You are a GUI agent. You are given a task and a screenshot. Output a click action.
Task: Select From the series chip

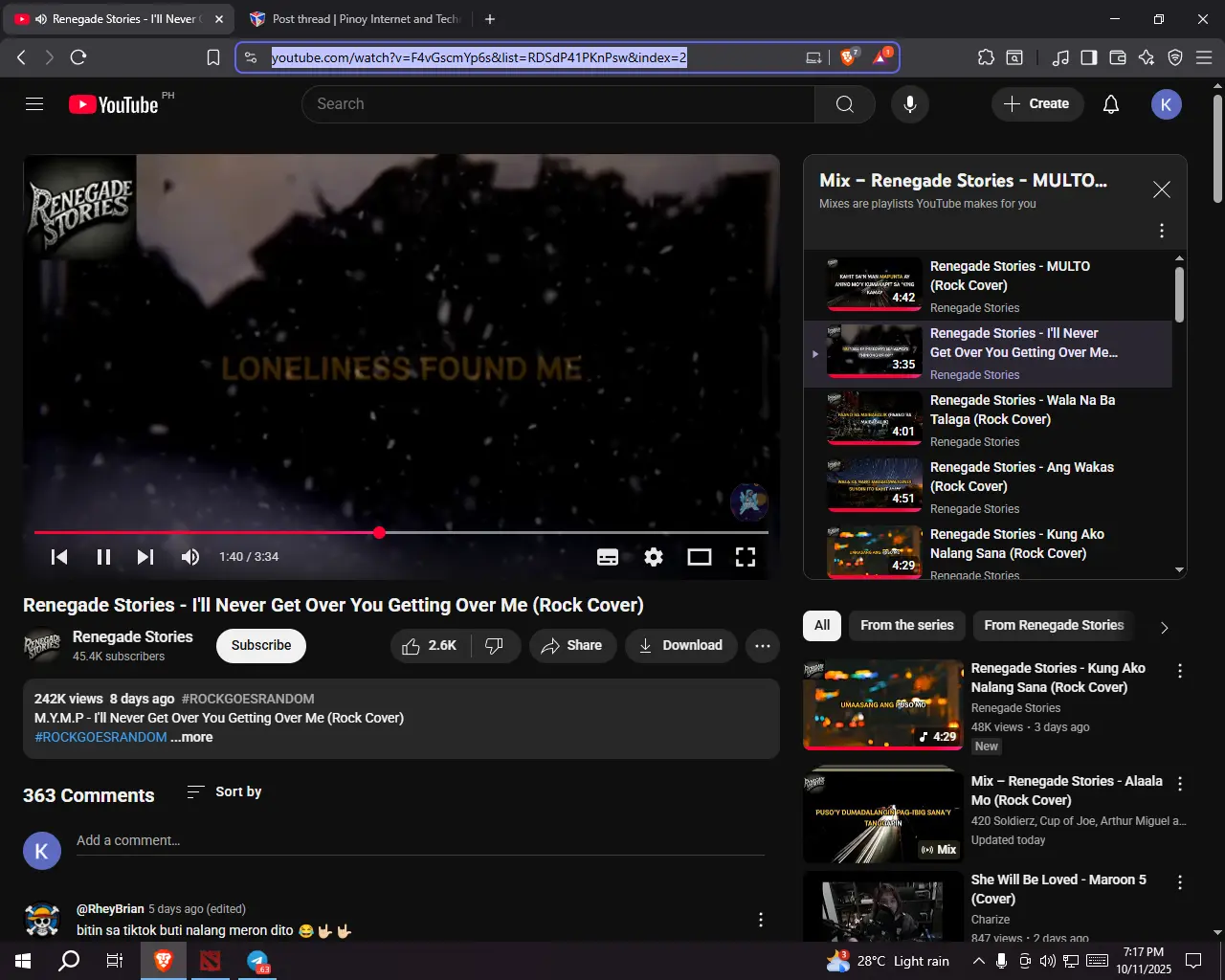(x=907, y=626)
